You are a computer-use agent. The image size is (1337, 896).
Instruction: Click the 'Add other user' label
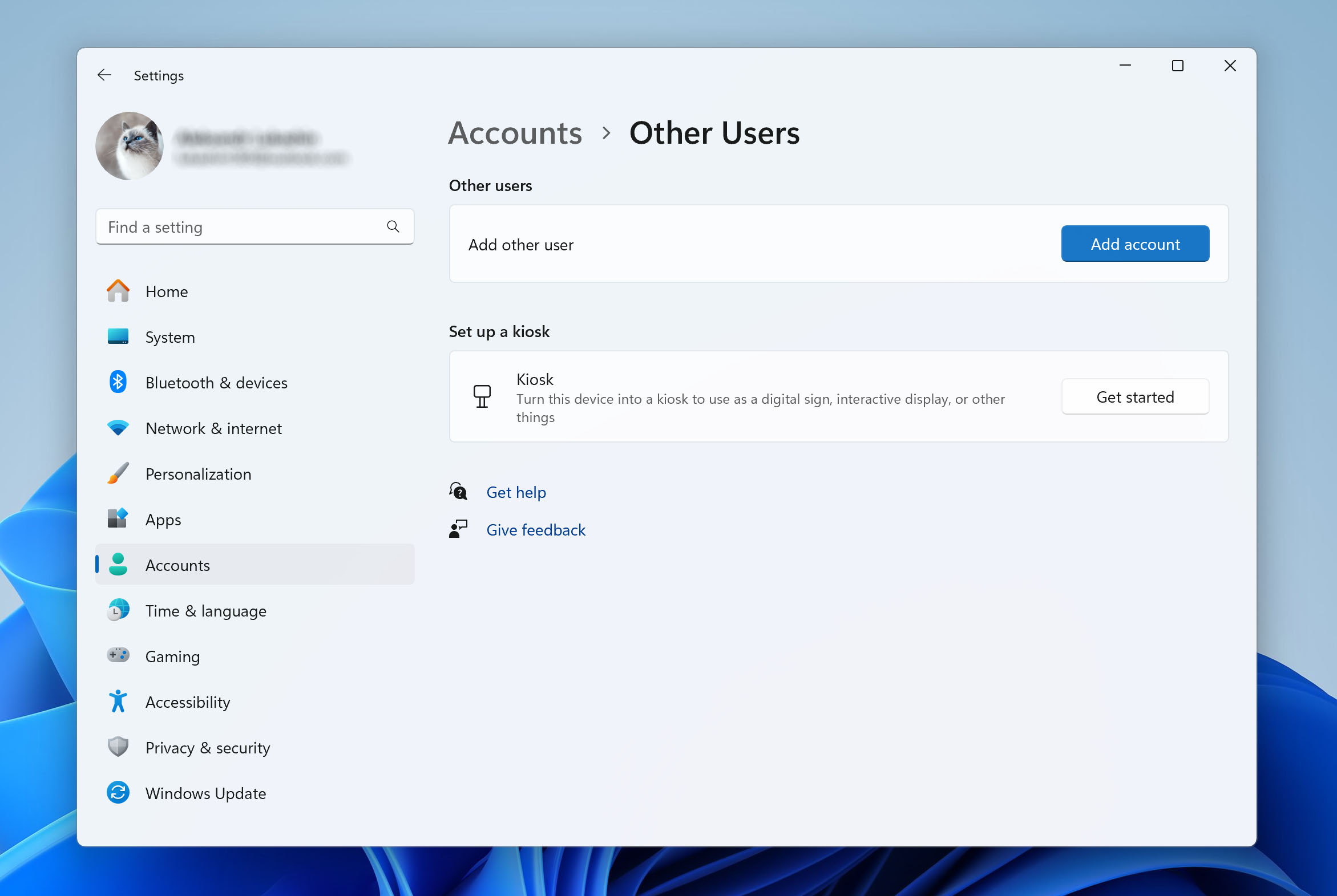click(521, 245)
